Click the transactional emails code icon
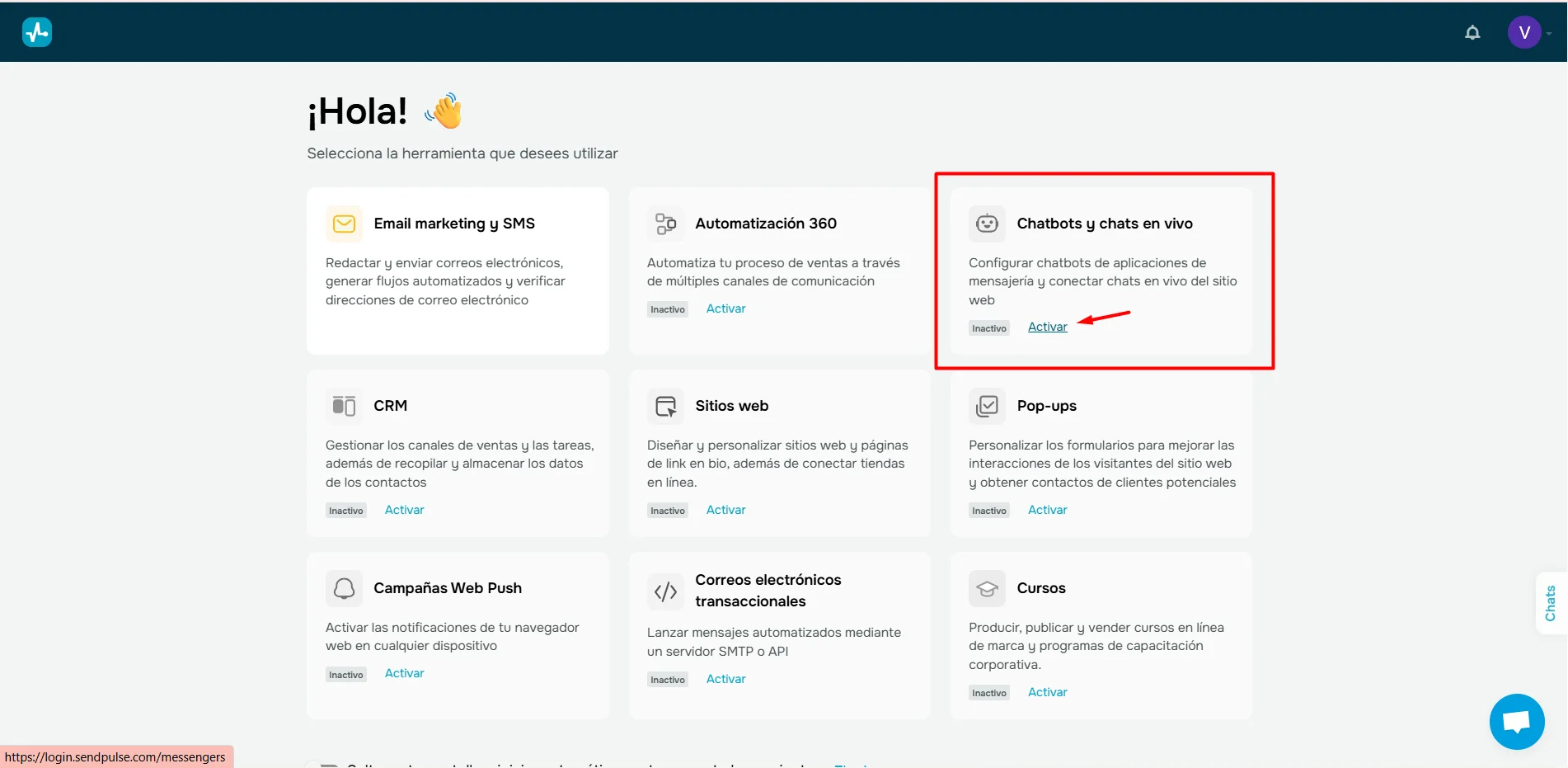Viewport: 1568px width, 768px height. tap(665, 591)
